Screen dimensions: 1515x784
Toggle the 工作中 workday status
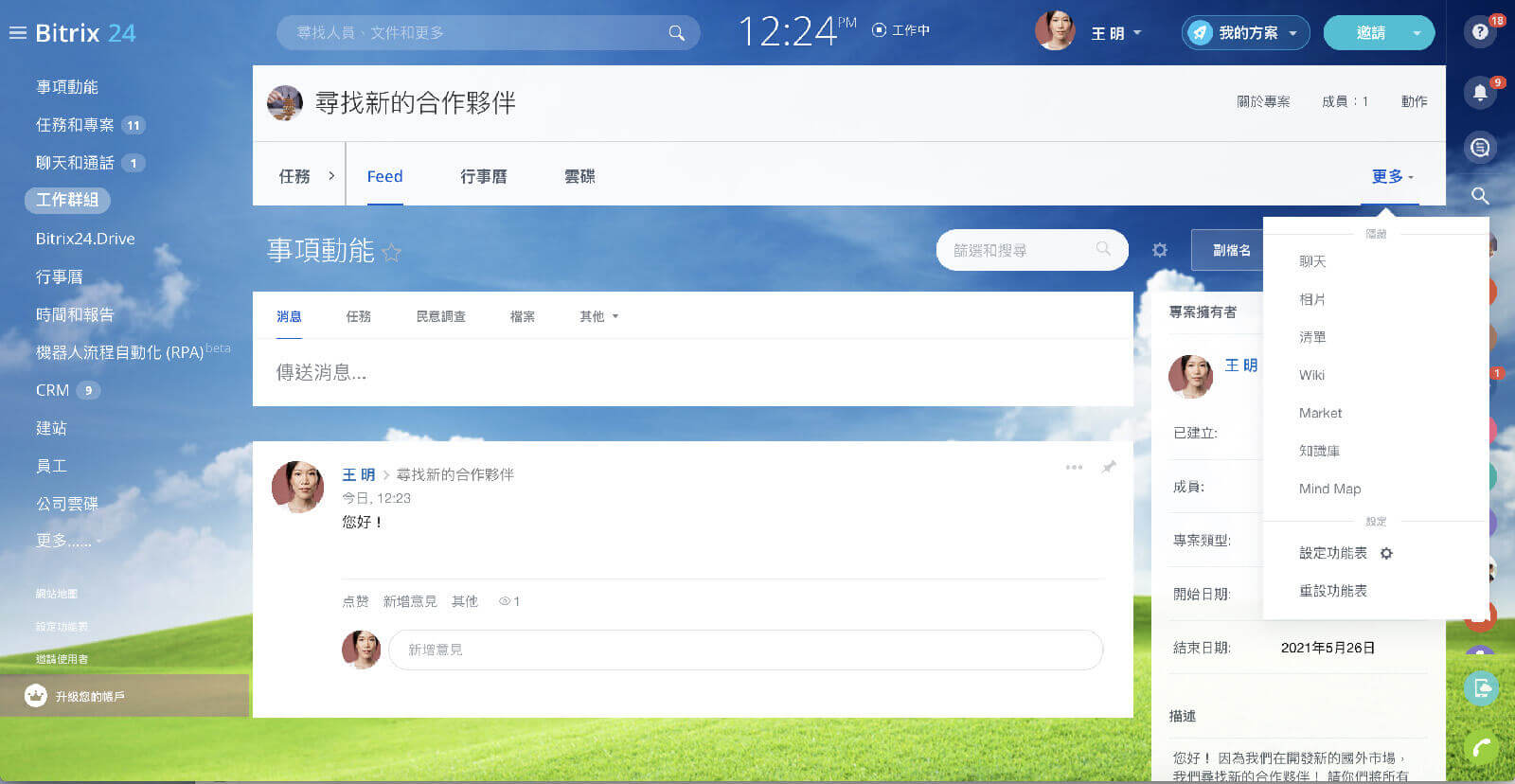pos(900,31)
